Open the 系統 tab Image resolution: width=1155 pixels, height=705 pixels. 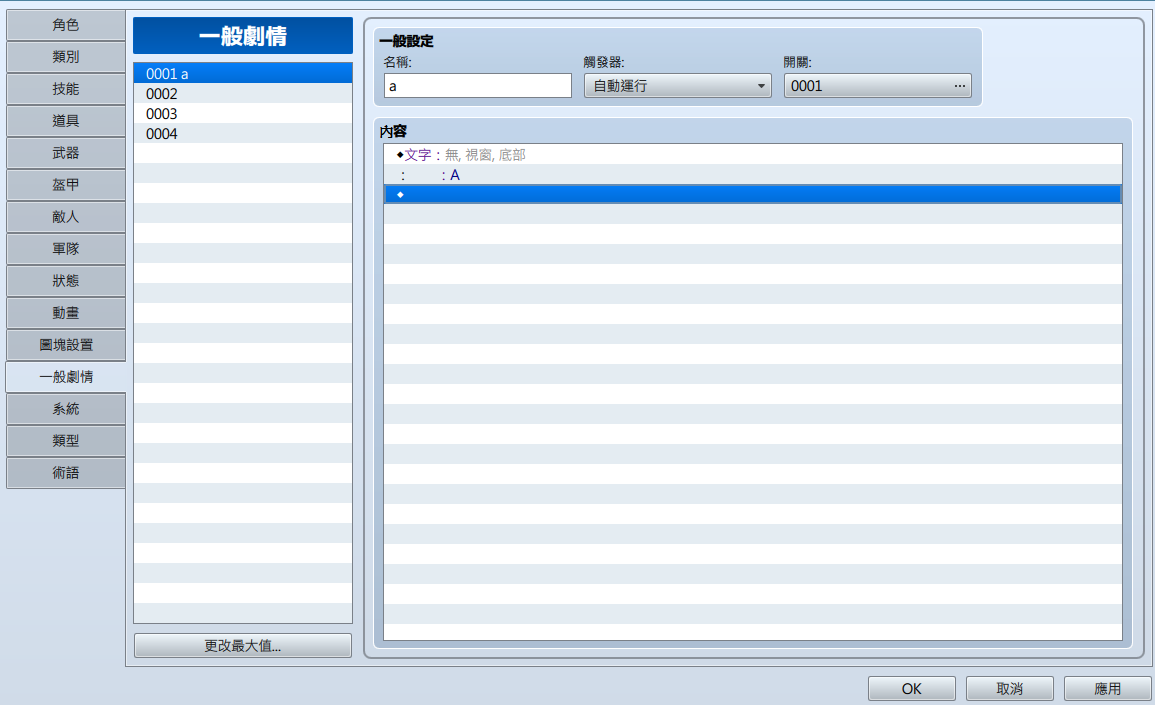pos(66,409)
